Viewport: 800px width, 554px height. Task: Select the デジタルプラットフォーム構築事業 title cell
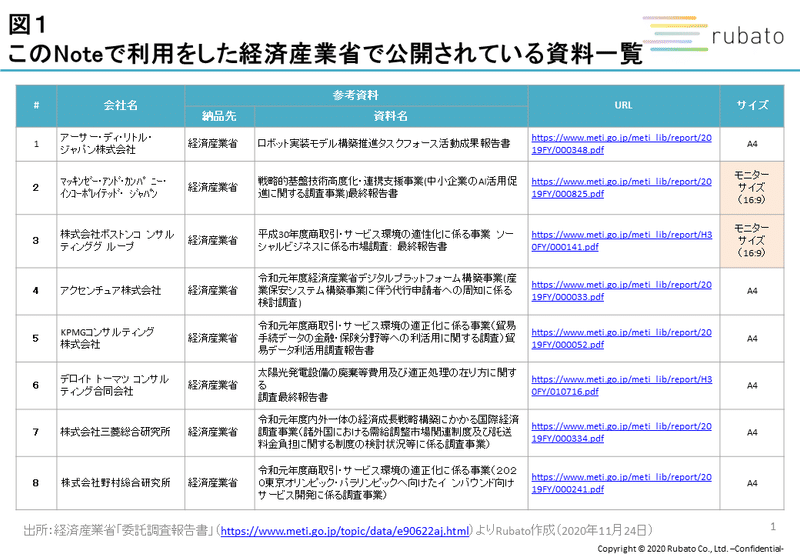pyautogui.click(x=391, y=291)
